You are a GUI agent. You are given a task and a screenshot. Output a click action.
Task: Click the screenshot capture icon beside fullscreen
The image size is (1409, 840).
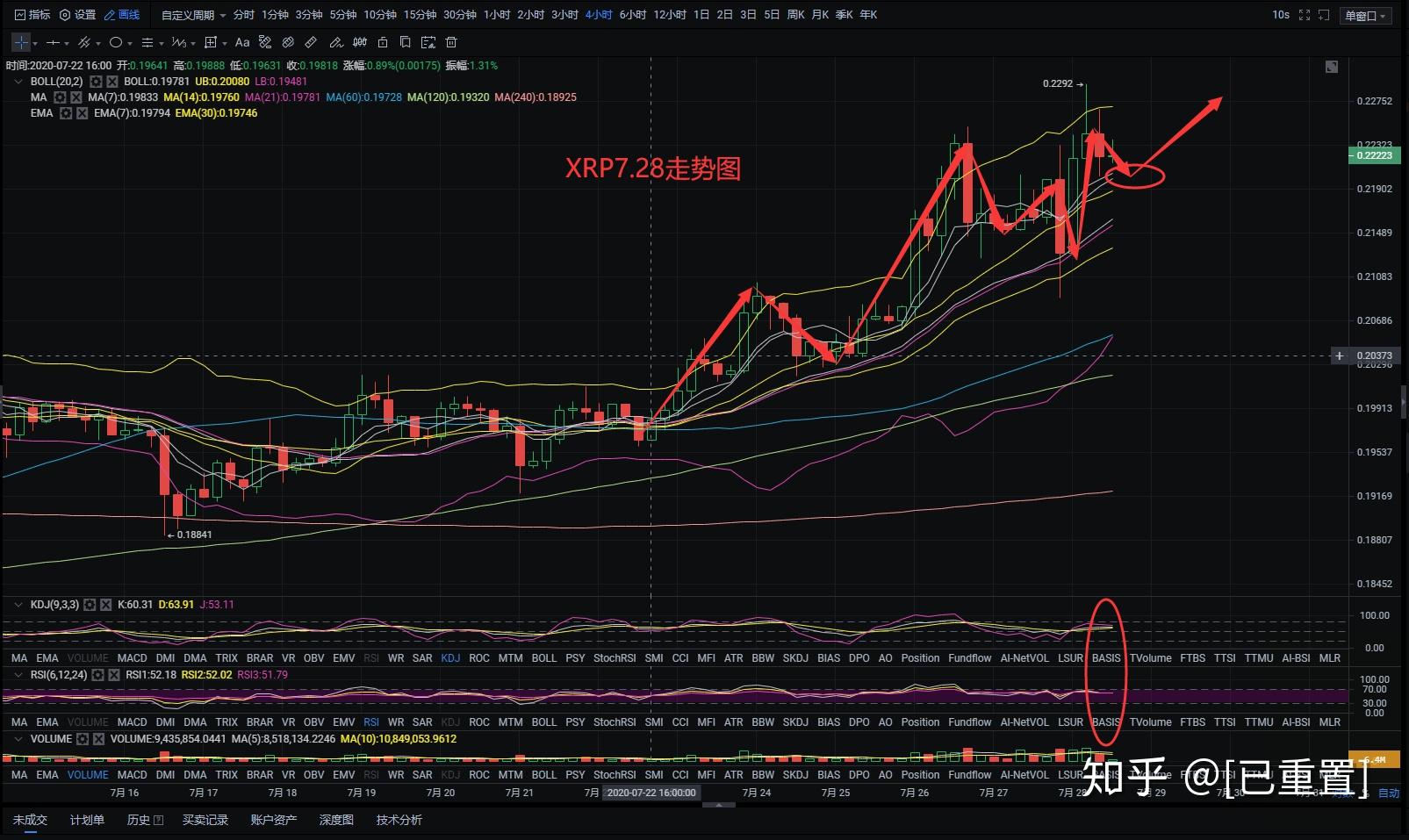click(1324, 15)
